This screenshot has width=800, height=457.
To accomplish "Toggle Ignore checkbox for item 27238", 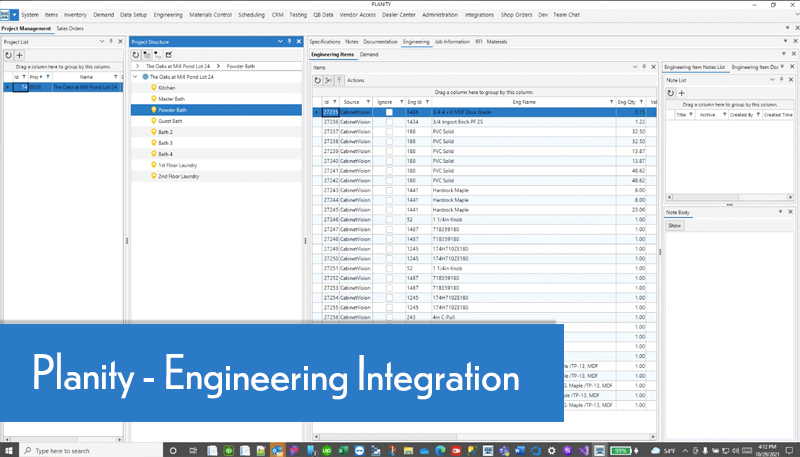I will [389, 141].
